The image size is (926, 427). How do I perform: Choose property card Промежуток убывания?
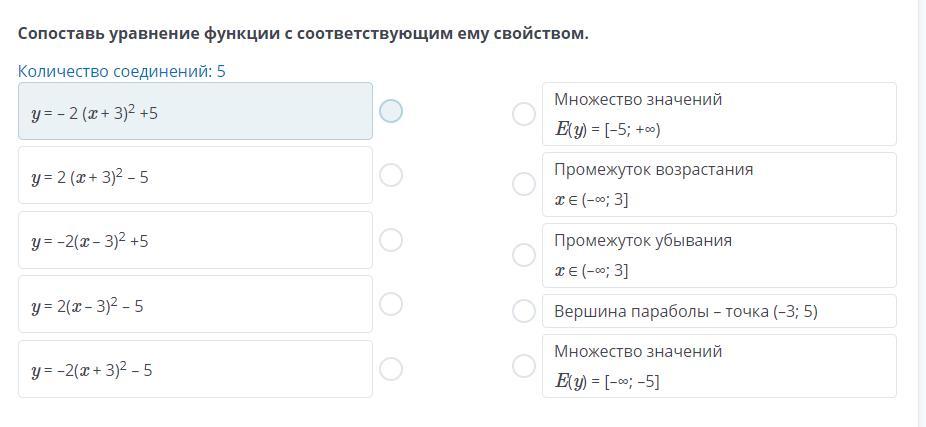[x=718, y=255]
